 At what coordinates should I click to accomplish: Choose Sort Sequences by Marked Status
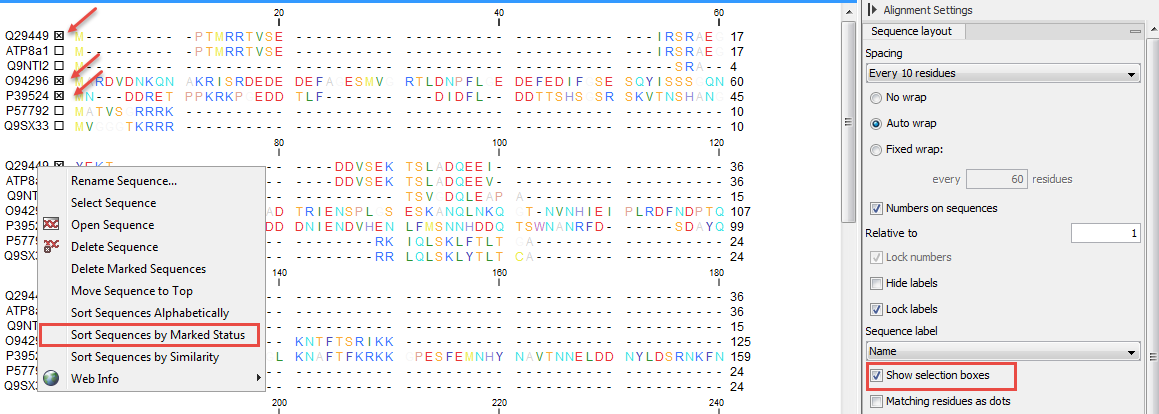coord(157,335)
